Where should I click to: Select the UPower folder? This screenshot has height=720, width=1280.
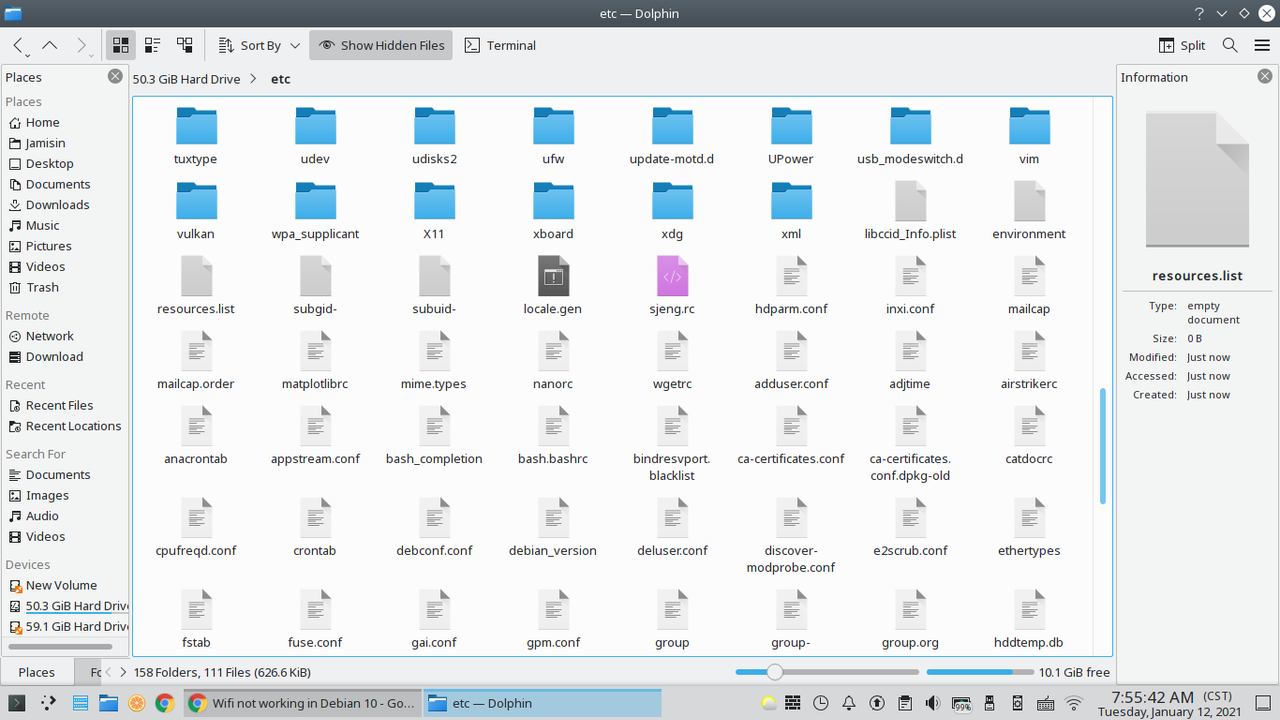[791, 136]
